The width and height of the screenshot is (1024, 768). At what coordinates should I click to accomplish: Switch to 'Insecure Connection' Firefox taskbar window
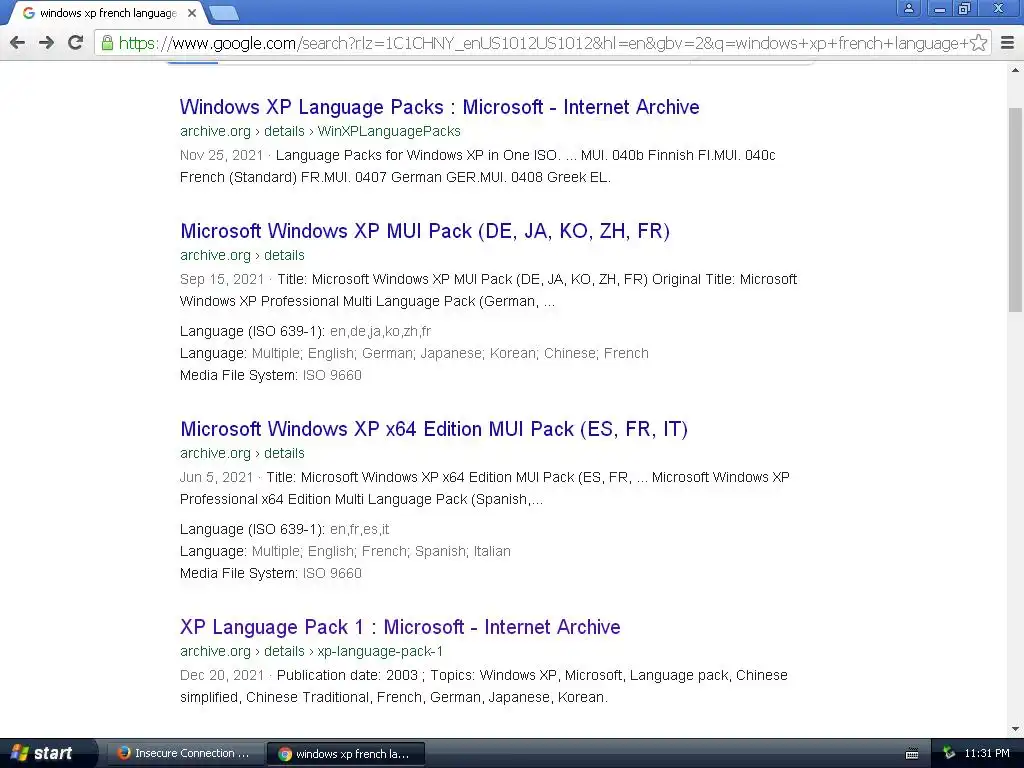pyautogui.click(x=185, y=753)
